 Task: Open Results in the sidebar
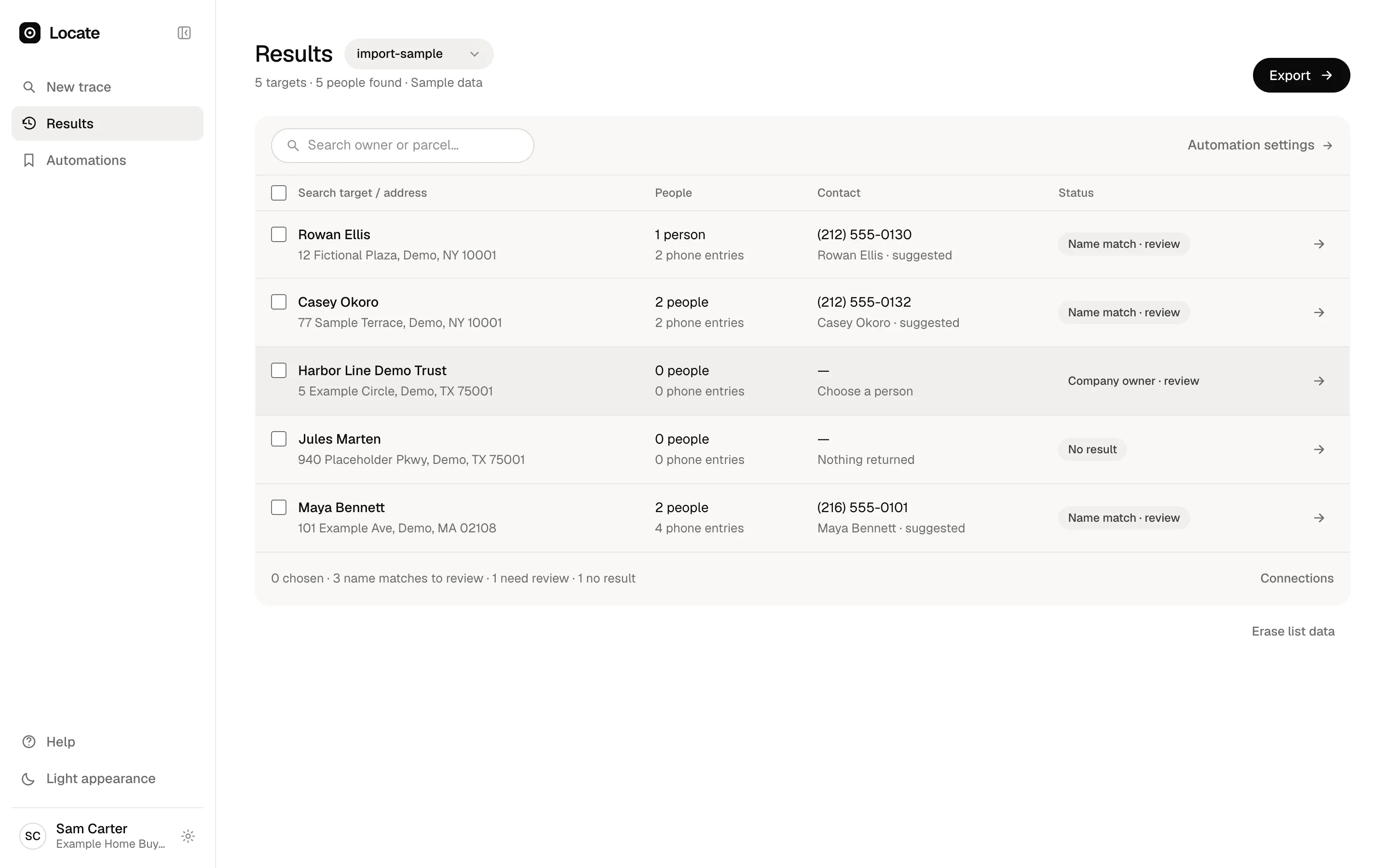108,123
